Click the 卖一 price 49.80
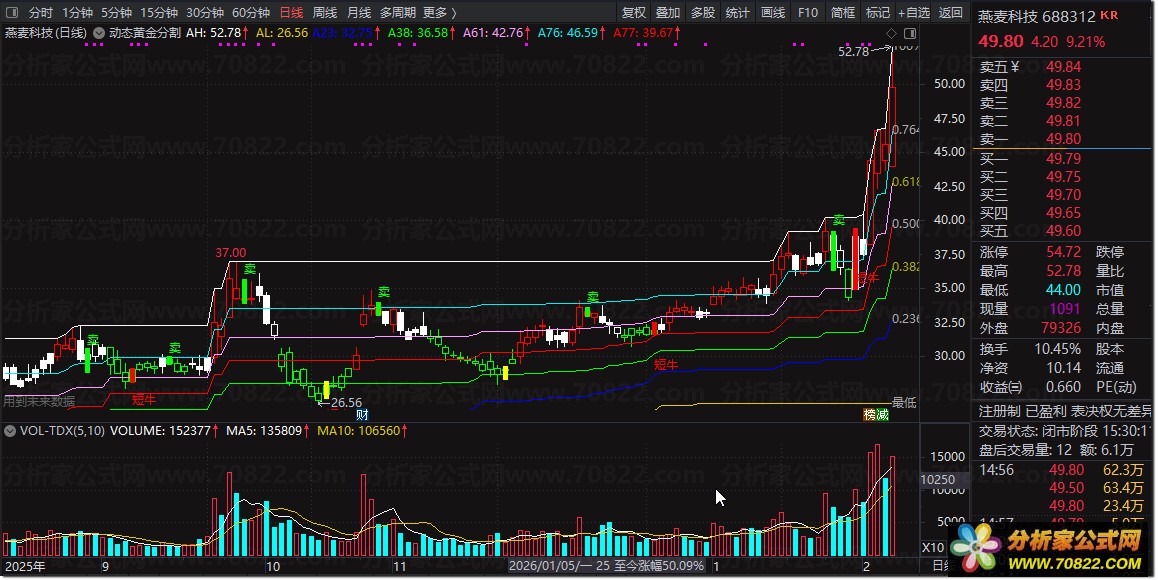Viewport: 1158px width, 580px height. tap(1063, 139)
